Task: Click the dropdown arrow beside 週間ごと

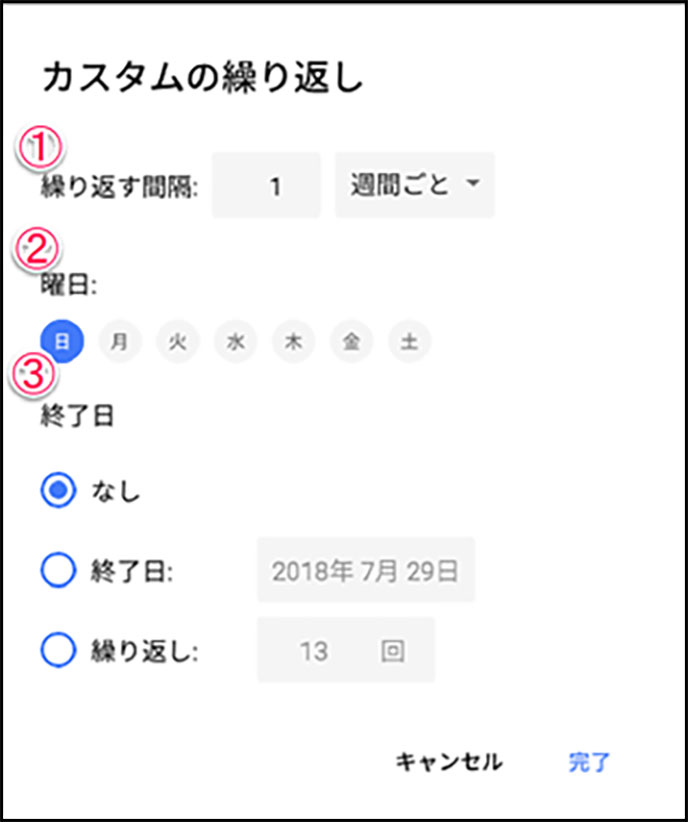Action: pyautogui.click(x=472, y=183)
